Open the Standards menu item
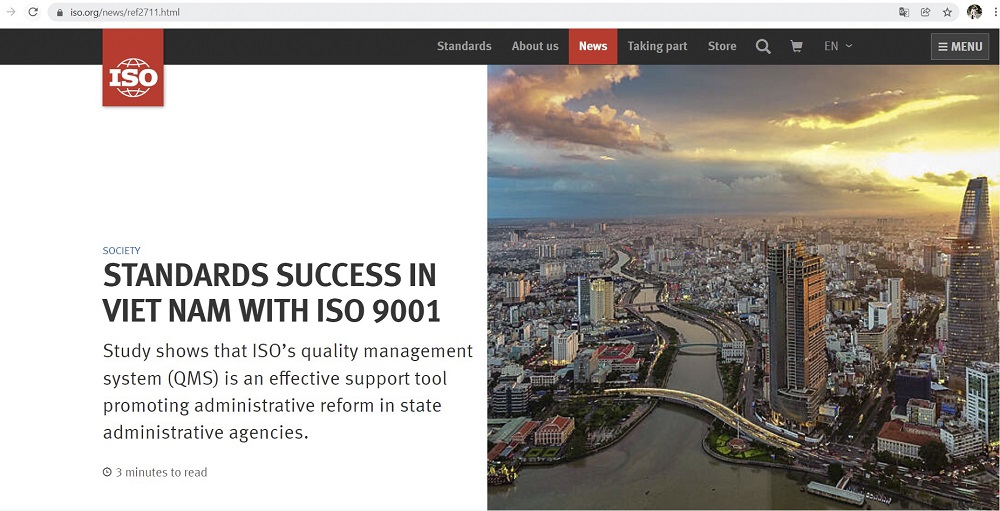This screenshot has height=511, width=1000. [x=464, y=46]
